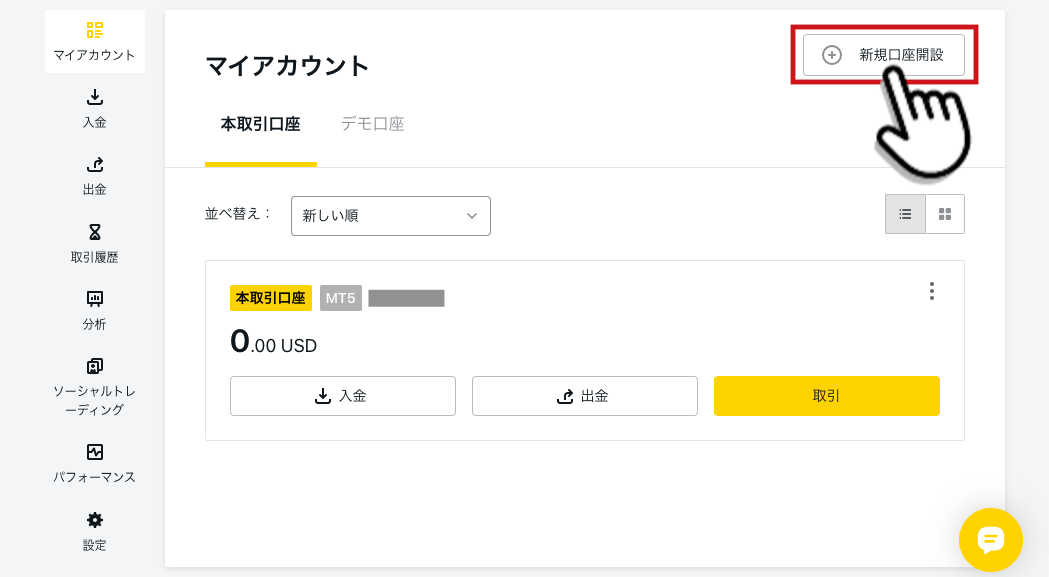Open the 入金 deposit sidebar icon
Image resolution: width=1049 pixels, height=577 pixels.
coord(94,98)
